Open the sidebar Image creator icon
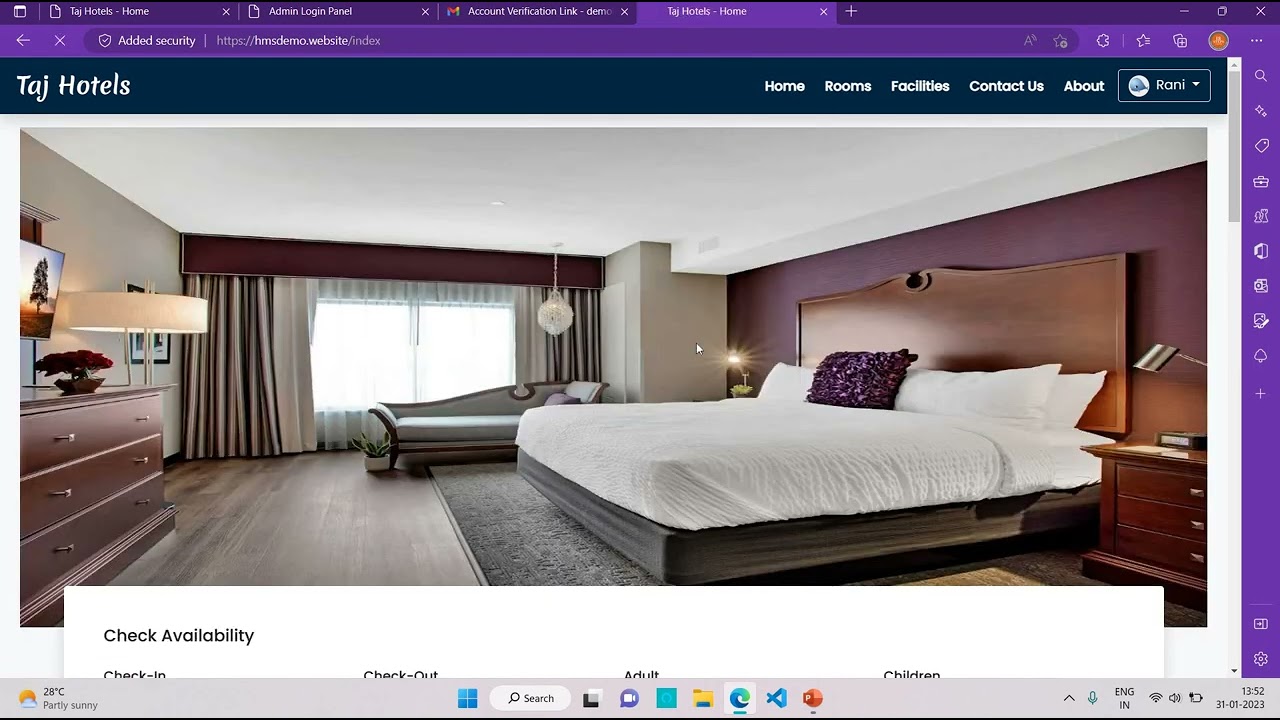This screenshot has height=720, width=1280. click(1261, 321)
